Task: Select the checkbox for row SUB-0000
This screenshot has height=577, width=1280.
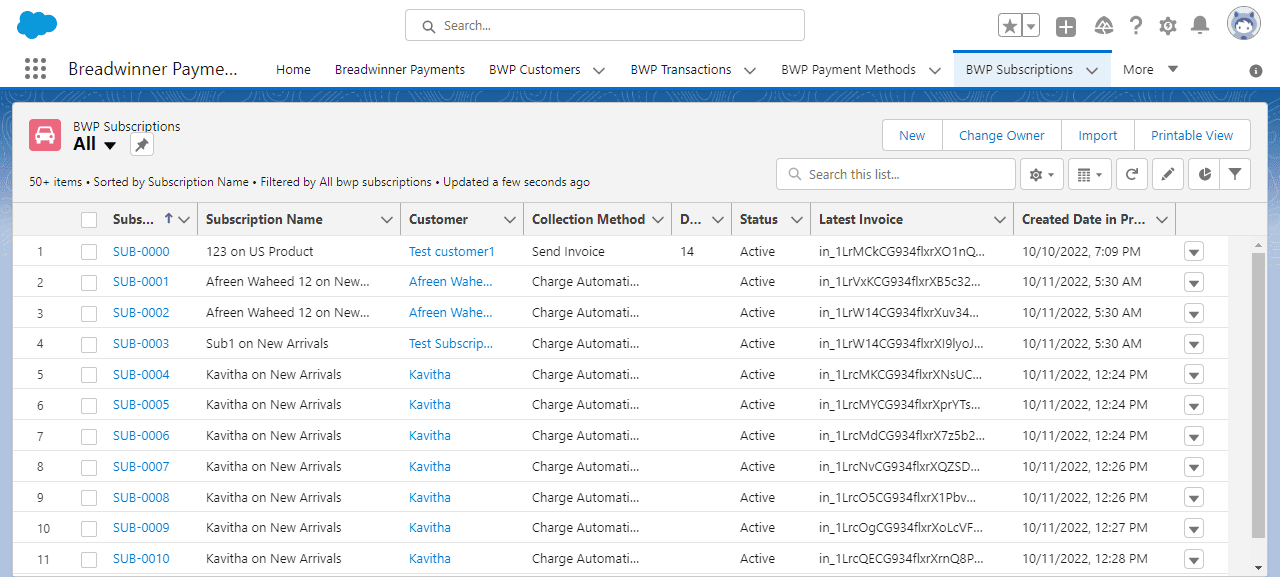Action: pos(87,251)
